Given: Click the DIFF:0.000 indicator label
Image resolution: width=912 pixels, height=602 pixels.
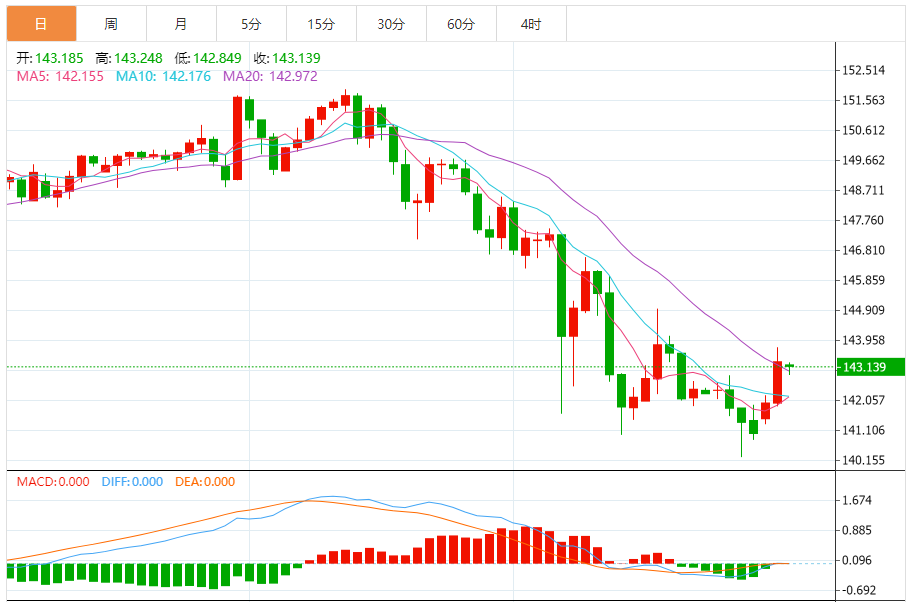Looking at the screenshot, I should pos(132,482).
